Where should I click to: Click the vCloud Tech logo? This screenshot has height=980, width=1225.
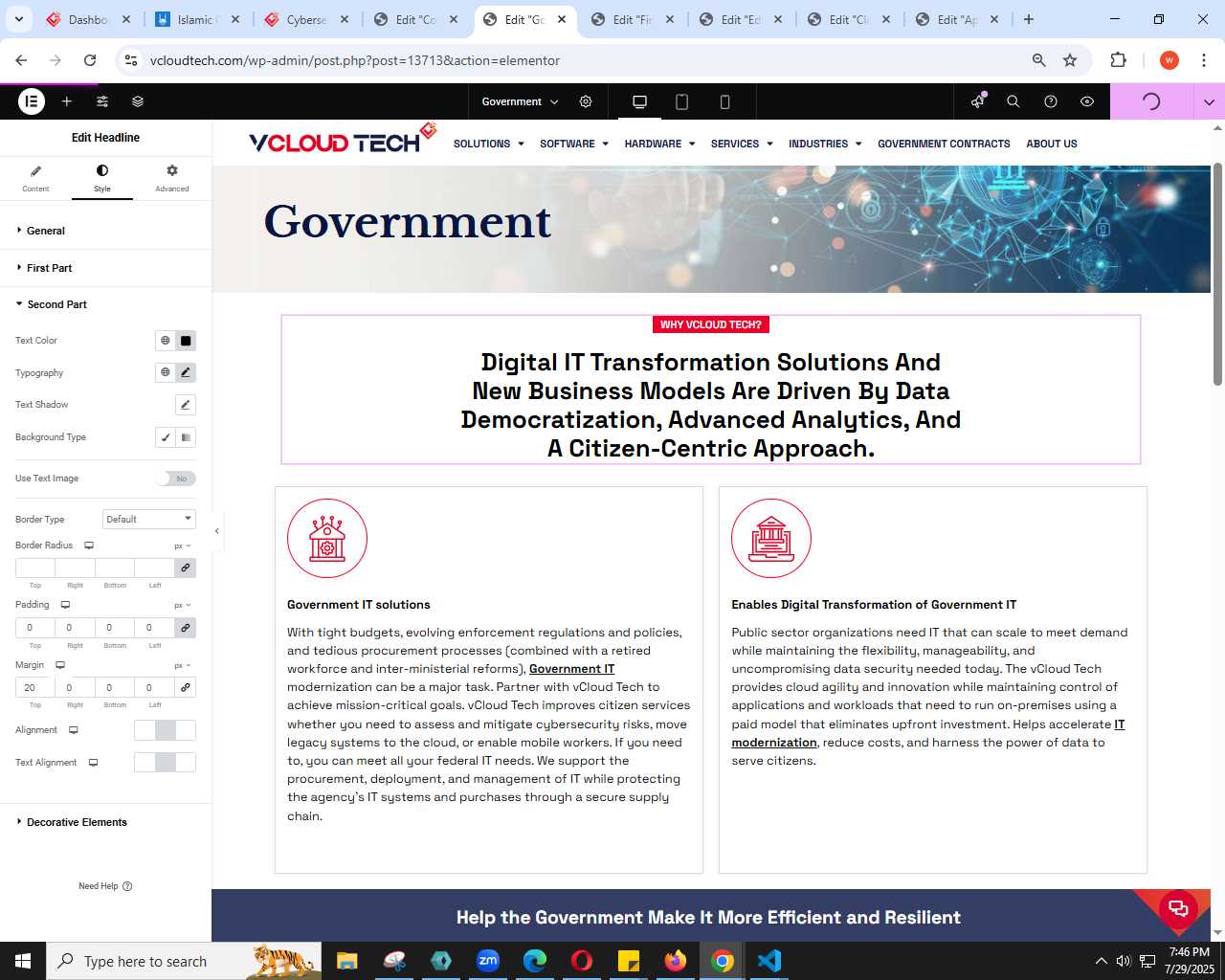tap(343, 139)
